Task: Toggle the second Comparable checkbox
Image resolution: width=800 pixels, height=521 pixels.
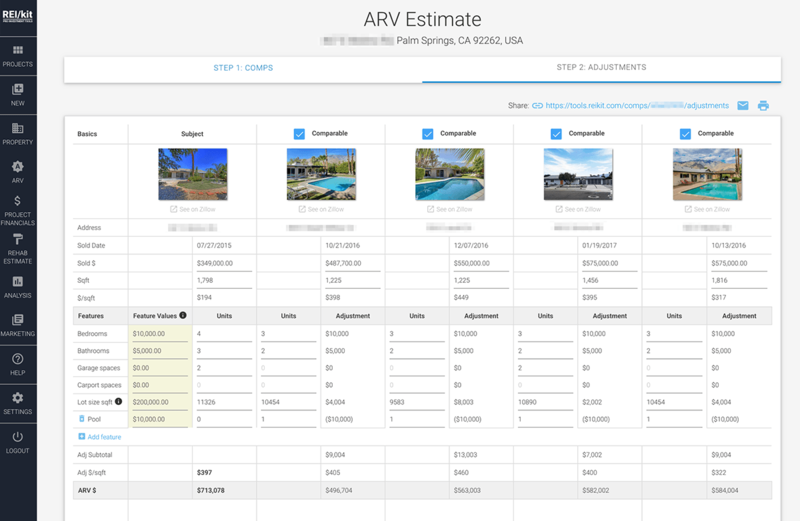Action: 427,134
